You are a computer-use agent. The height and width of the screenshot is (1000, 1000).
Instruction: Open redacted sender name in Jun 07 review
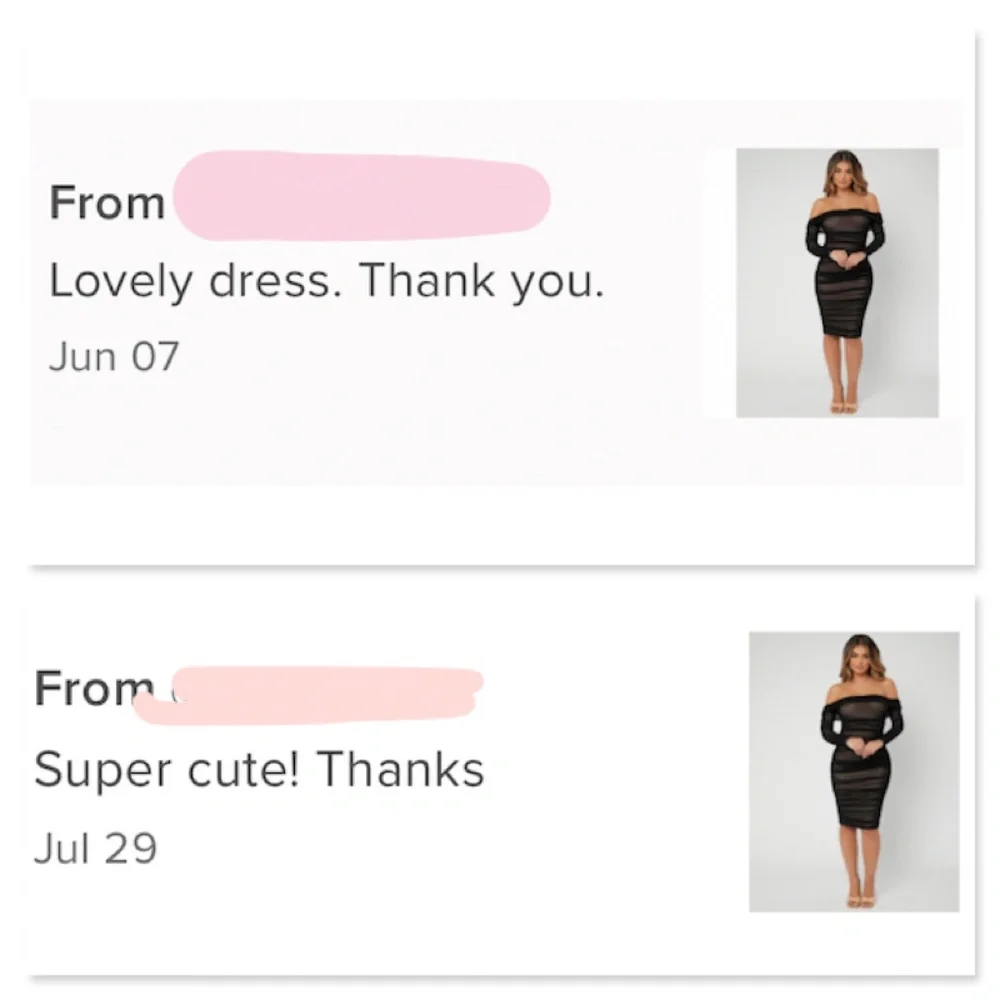coord(360,196)
